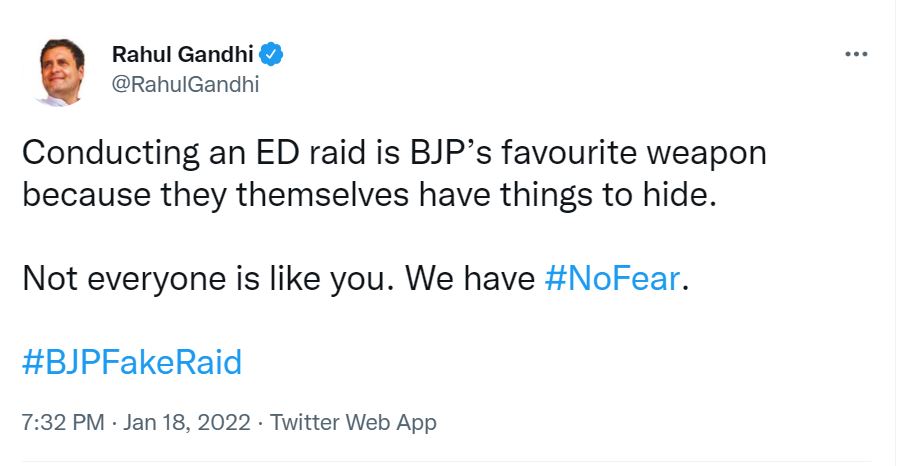Screen dimensions: 897x466
Task: Open the Twitter Web App source link
Action: (353, 422)
